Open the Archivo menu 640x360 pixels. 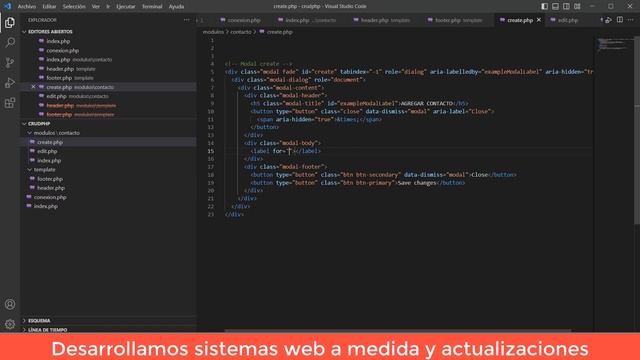coord(27,6)
